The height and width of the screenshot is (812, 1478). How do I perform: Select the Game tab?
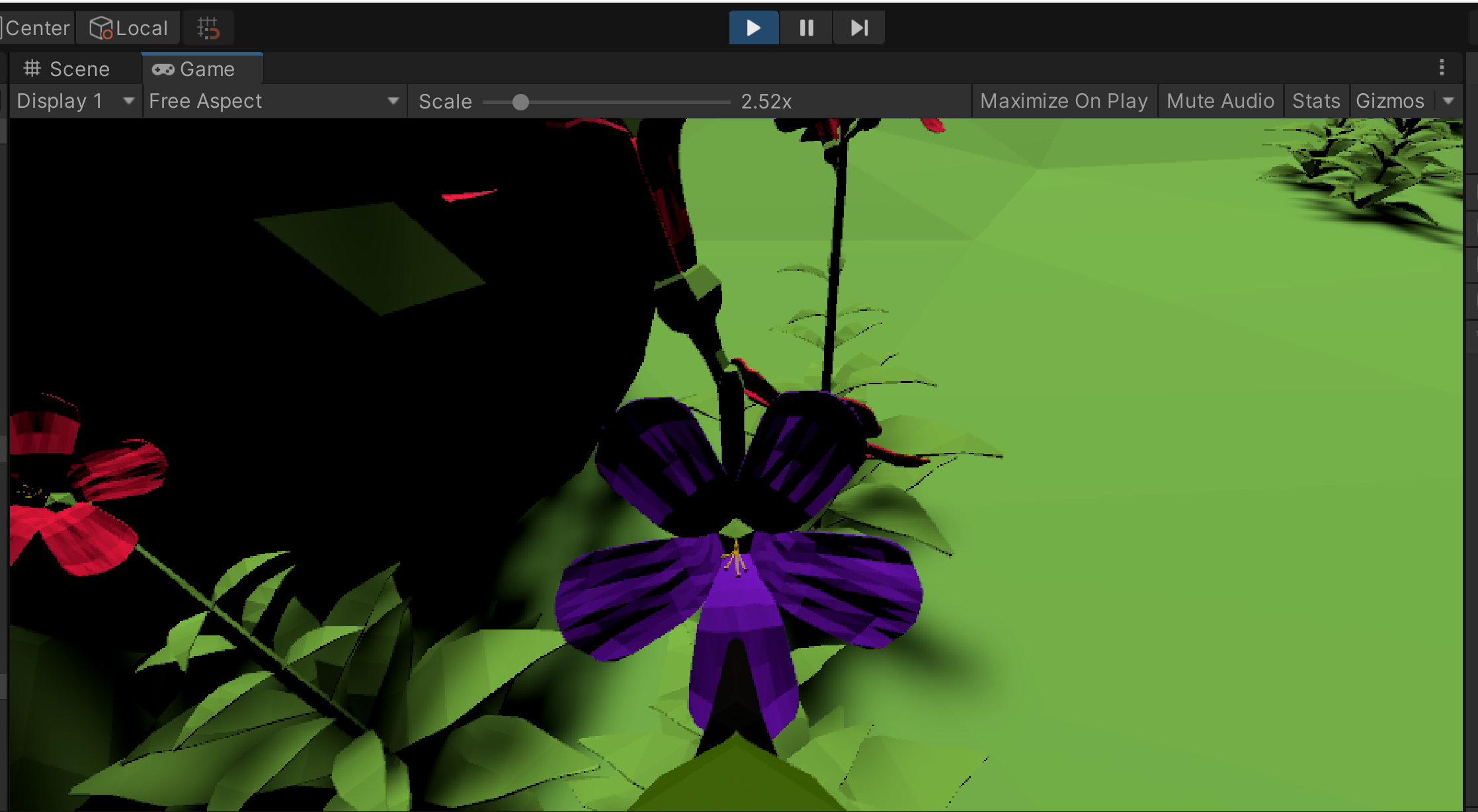[202, 68]
